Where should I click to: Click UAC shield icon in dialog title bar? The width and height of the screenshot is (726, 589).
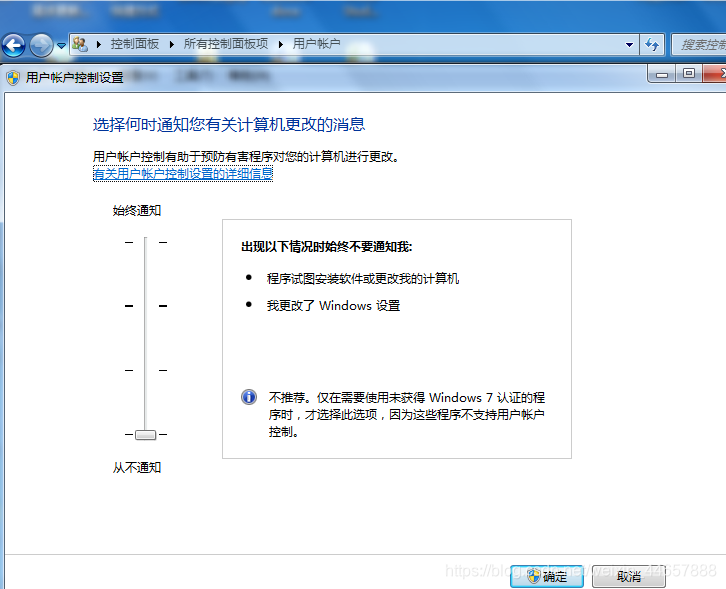(13, 78)
